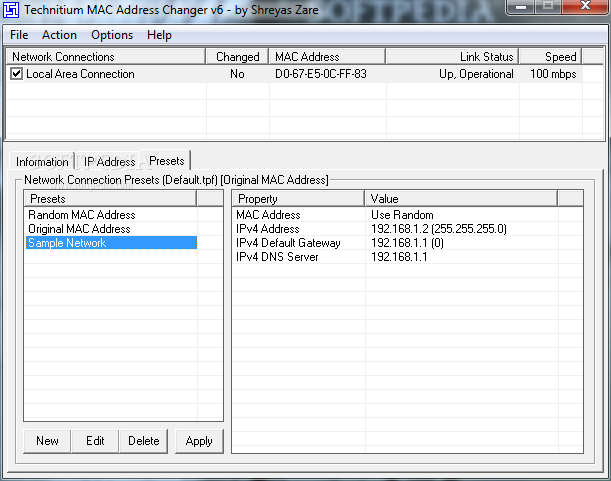611x481 pixels.
Task: Click the No value under Changed
Action: tap(237, 74)
